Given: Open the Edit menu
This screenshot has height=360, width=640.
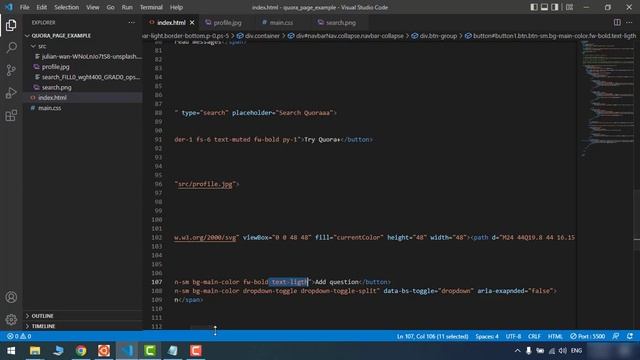Looking at the screenshot, I should [x=42, y=7].
